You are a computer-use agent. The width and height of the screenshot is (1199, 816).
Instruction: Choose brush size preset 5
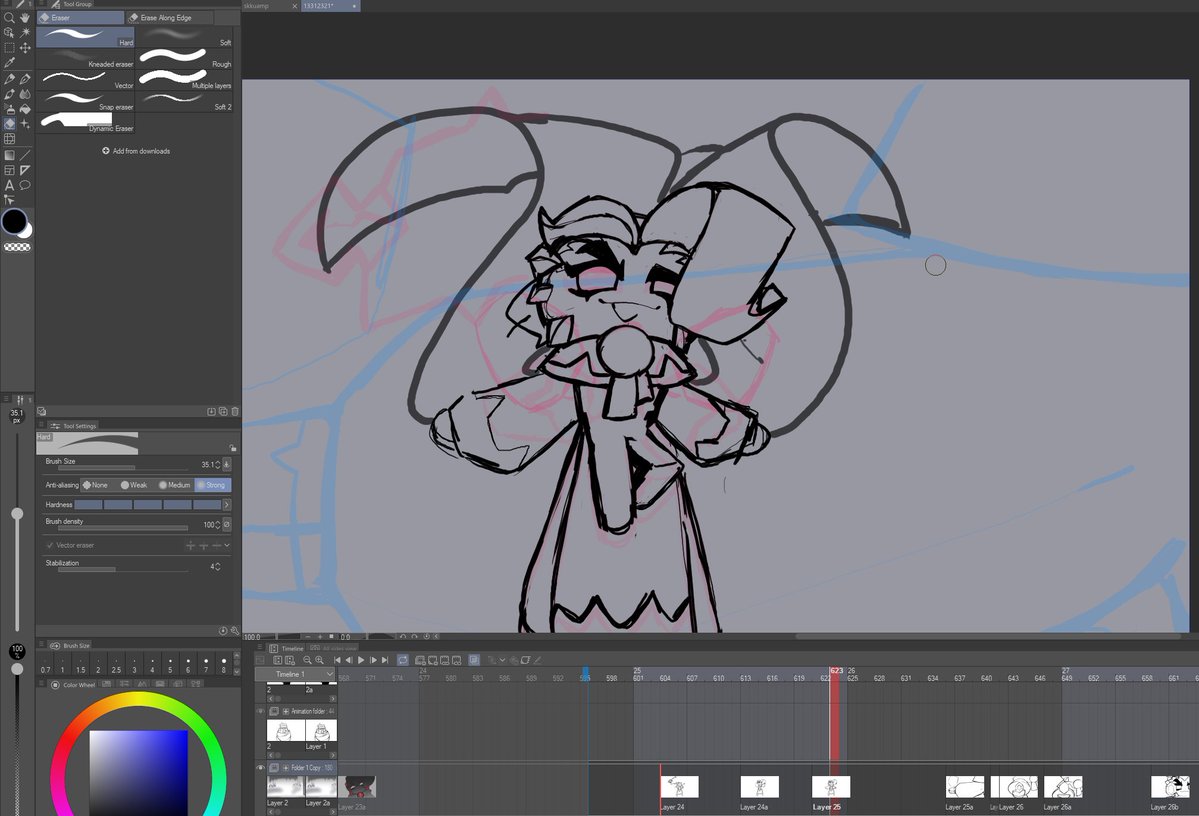click(170, 665)
